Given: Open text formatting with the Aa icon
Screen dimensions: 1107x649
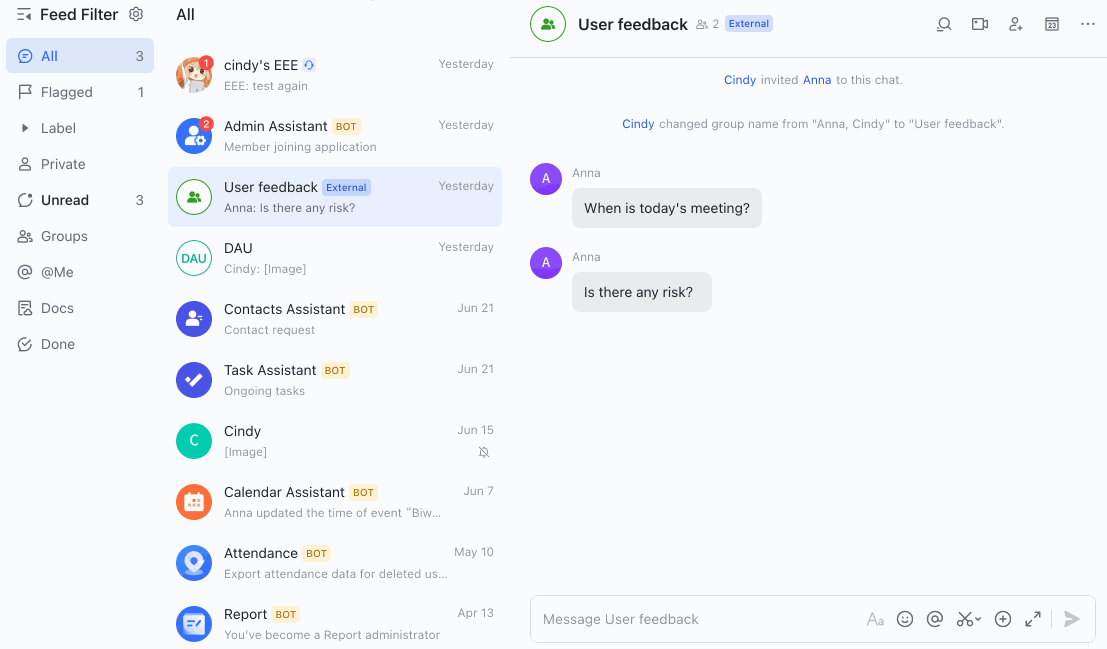Looking at the screenshot, I should 875,619.
